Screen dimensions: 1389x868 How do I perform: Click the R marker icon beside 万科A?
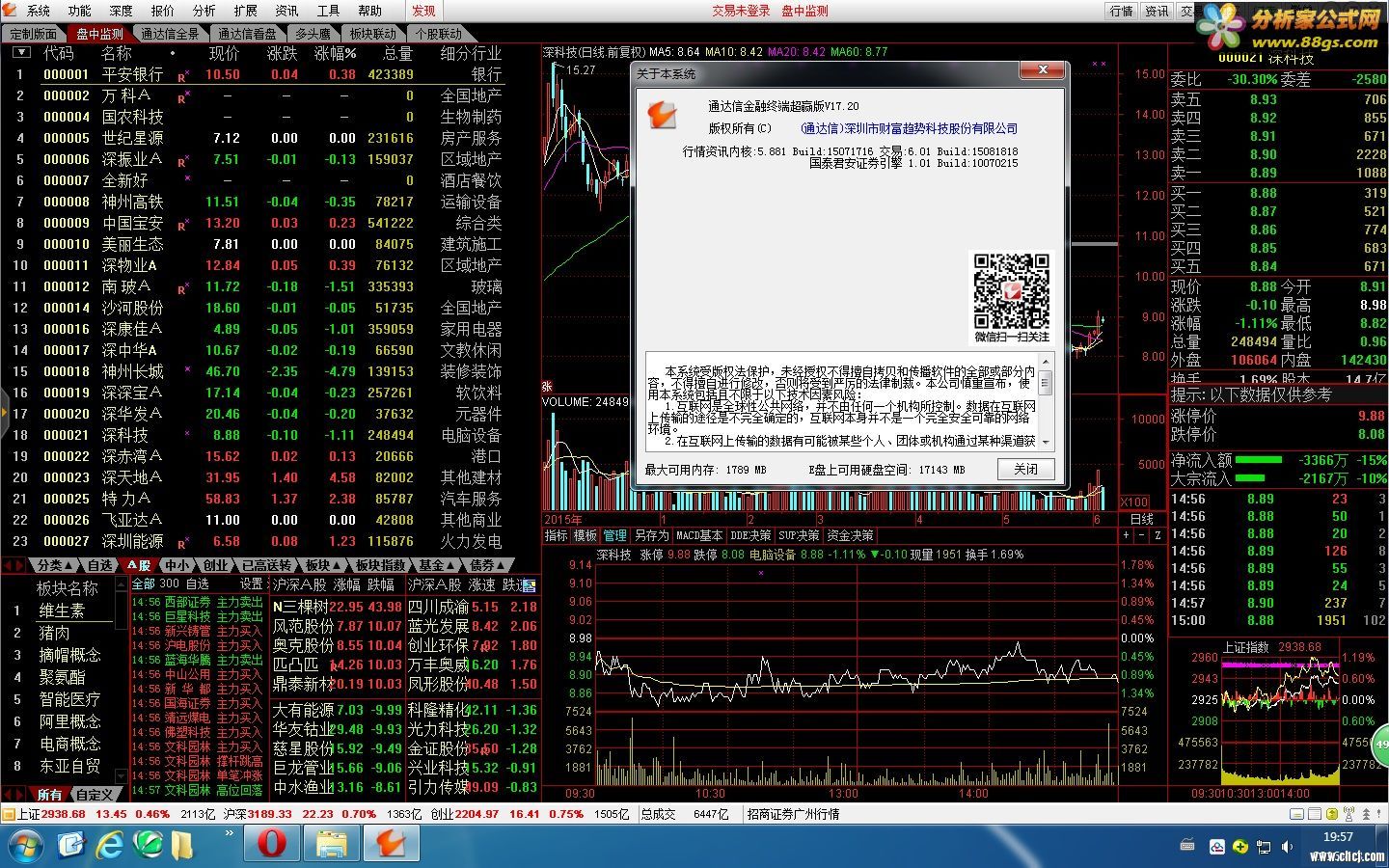click(183, 96)
